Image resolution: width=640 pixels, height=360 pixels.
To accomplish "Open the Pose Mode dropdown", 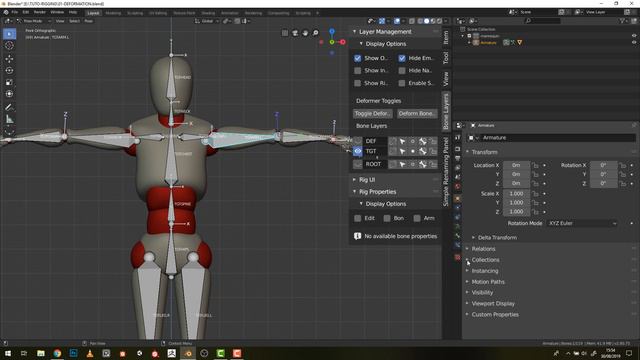I will pyautogui.click(x=33, y=21).
